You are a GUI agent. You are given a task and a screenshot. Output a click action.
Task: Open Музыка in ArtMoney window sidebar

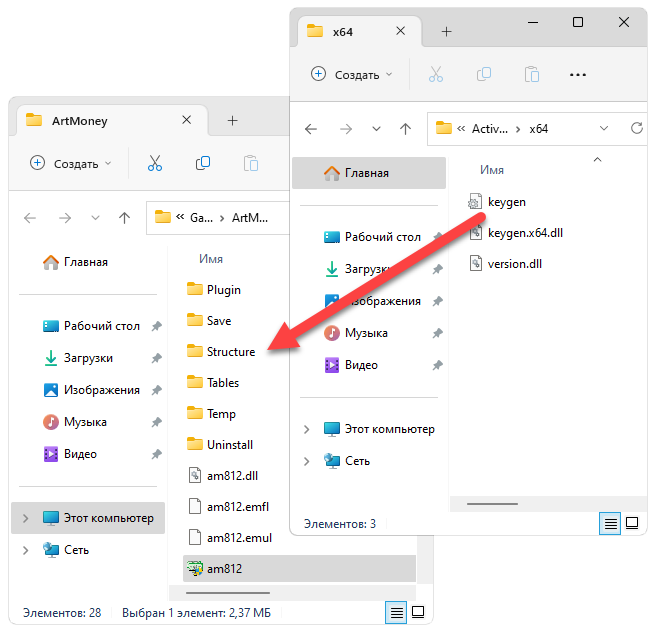pyautogui.click(x=75, y=422)
